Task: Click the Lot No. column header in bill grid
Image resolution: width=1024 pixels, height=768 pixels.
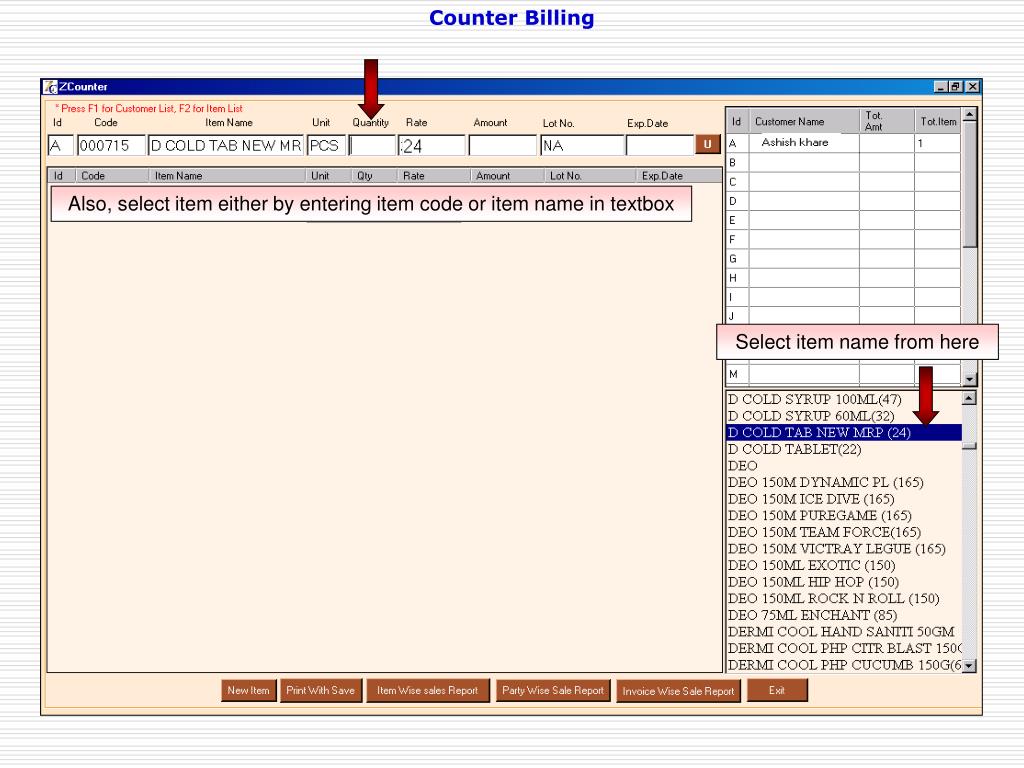Action: click(x=589, y=176)
